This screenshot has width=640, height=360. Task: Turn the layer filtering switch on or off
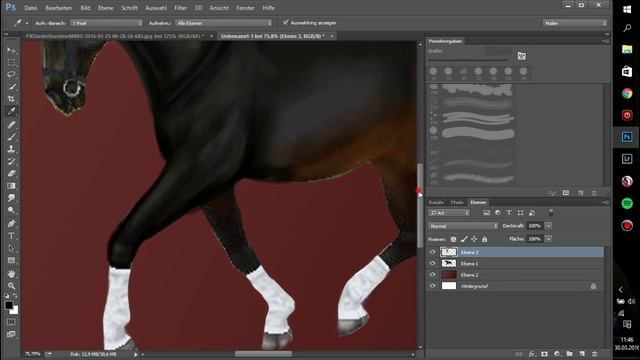551,213
